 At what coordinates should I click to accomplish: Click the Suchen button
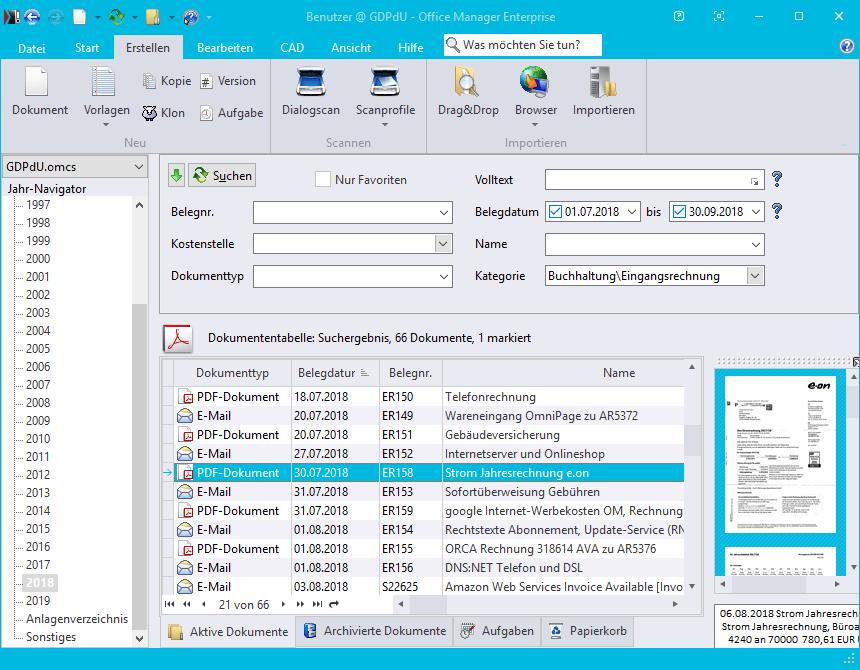click(222, 176)
